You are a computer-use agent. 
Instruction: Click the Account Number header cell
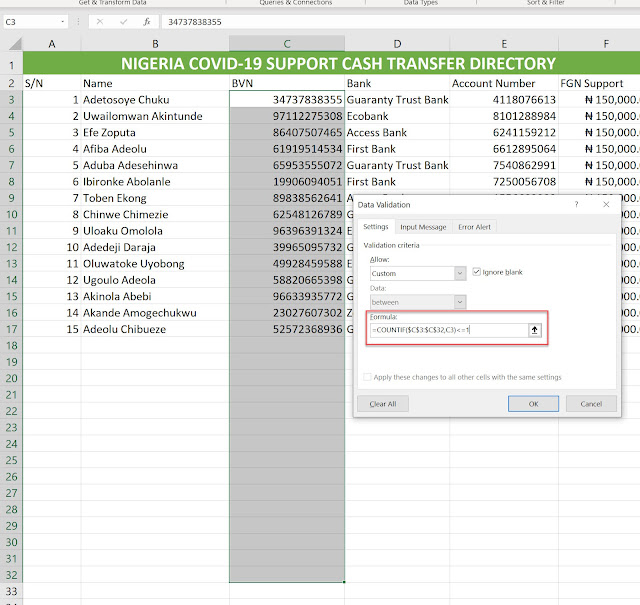coord(504,83)
